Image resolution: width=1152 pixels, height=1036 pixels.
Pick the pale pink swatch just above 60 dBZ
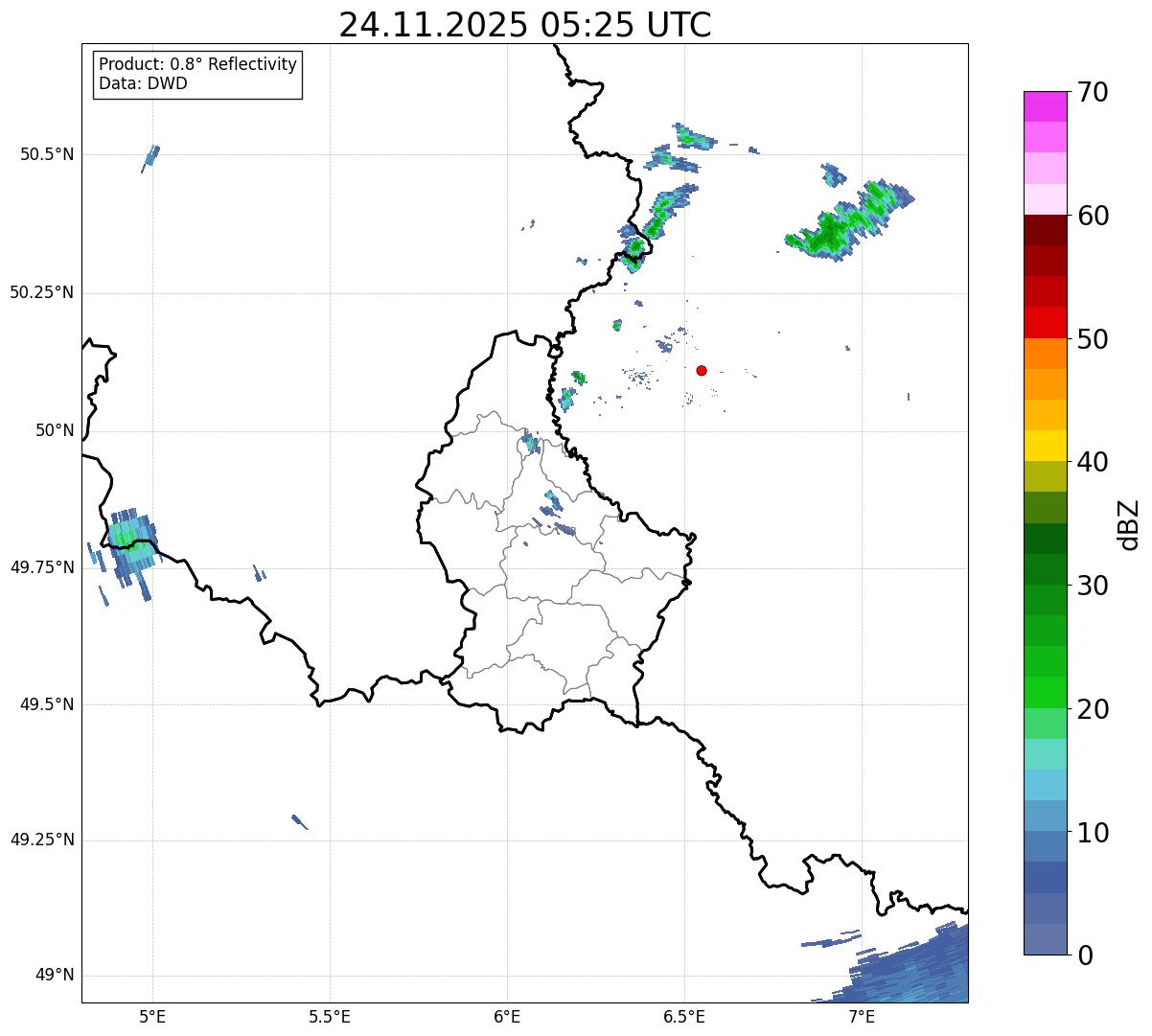click(x=1046, y=199)
